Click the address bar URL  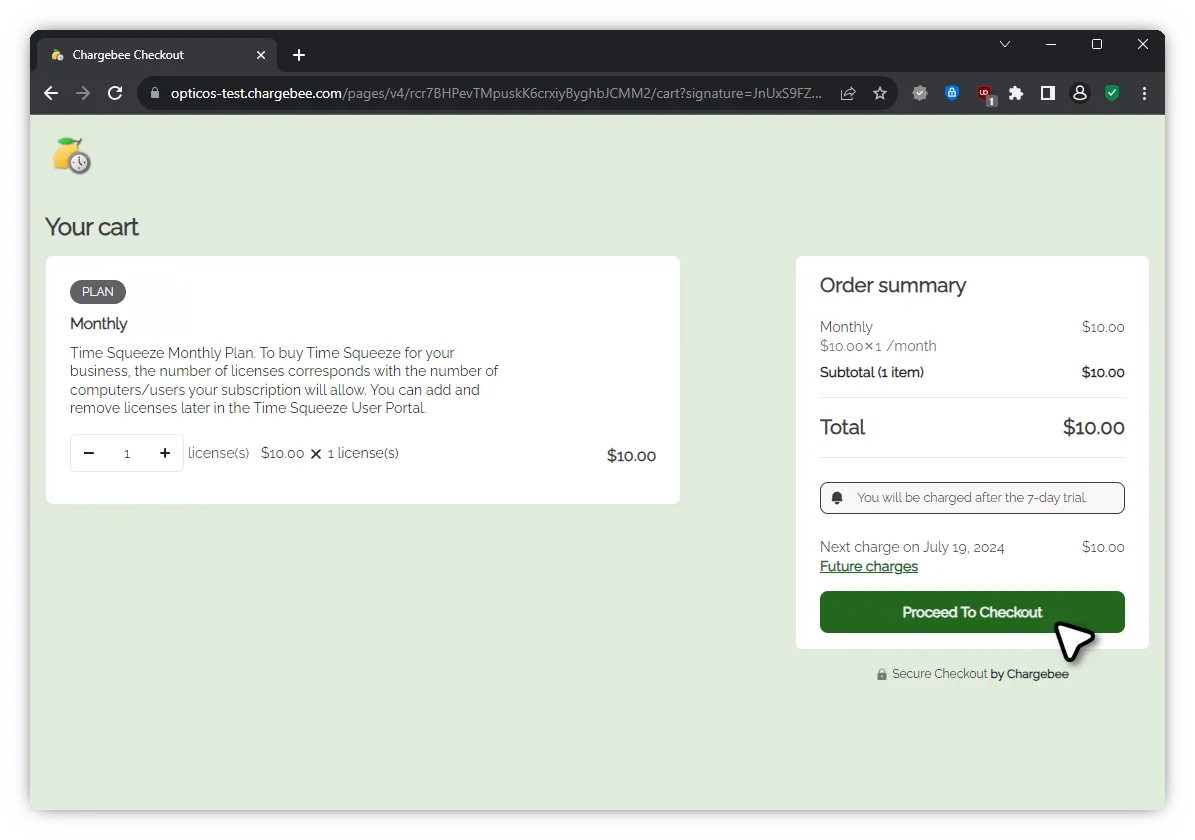pyautogui.click(x=495, y=93)
